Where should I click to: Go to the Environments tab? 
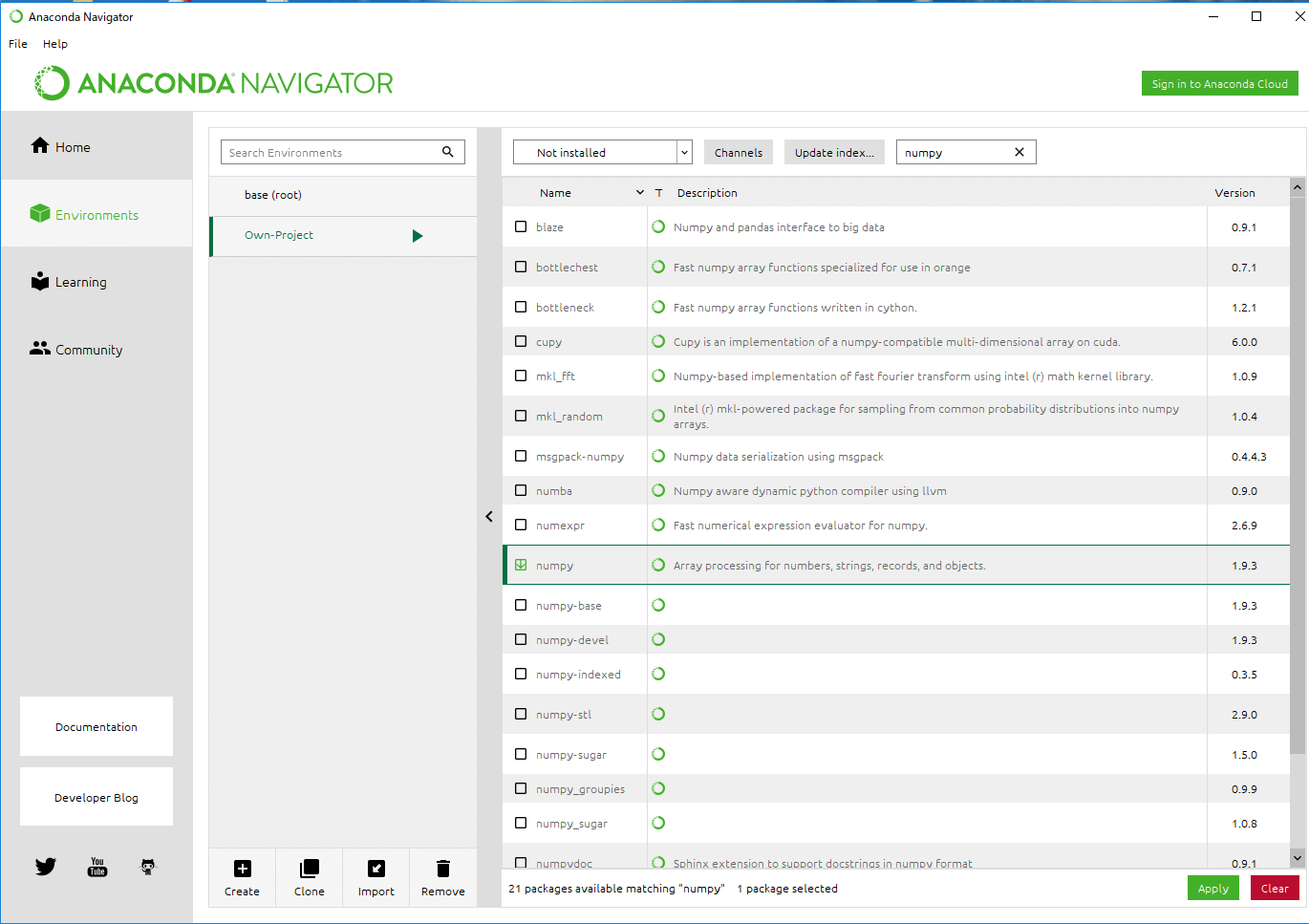click(97, 214)
